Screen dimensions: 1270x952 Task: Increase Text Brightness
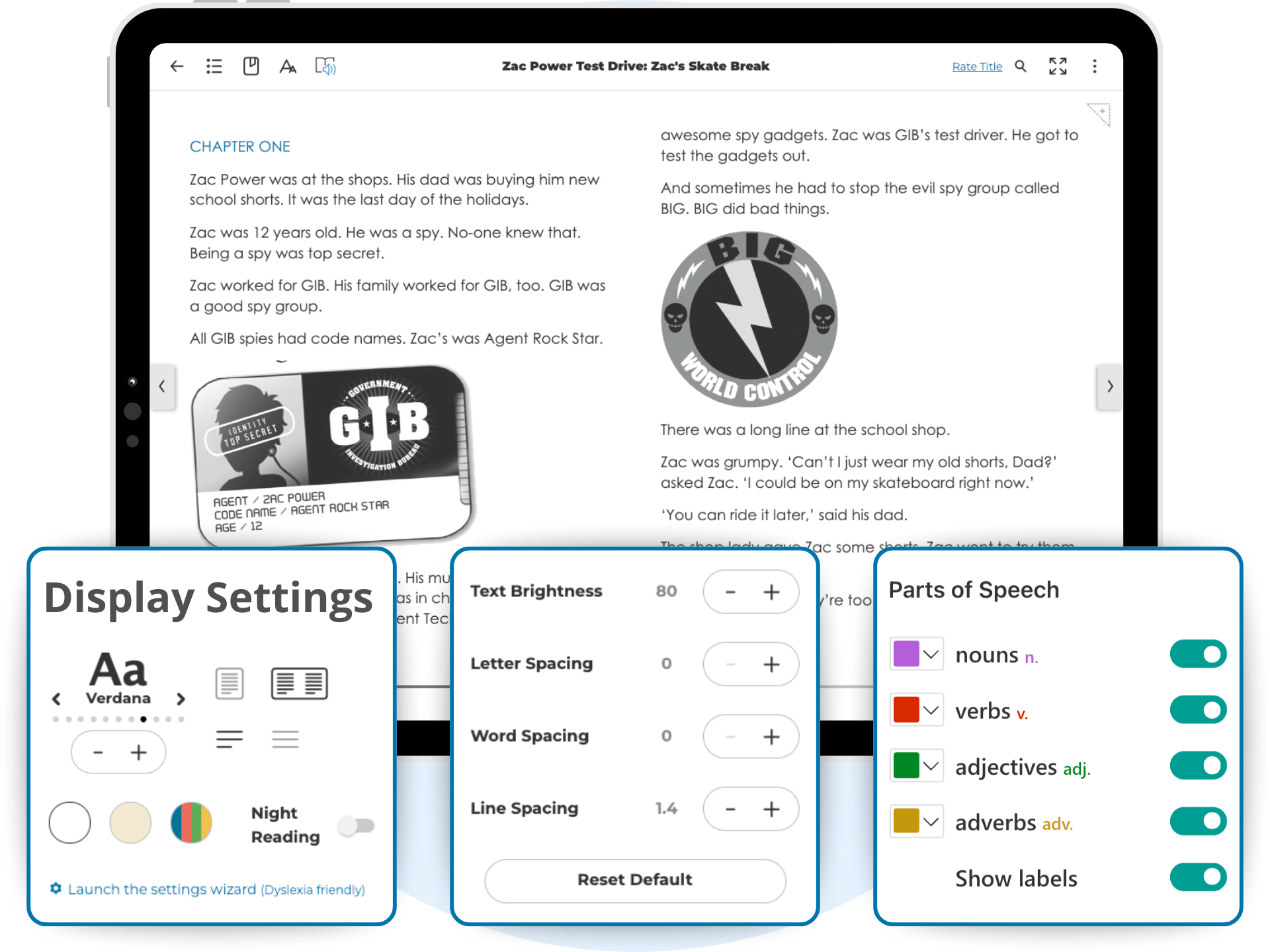click(771, 592)
